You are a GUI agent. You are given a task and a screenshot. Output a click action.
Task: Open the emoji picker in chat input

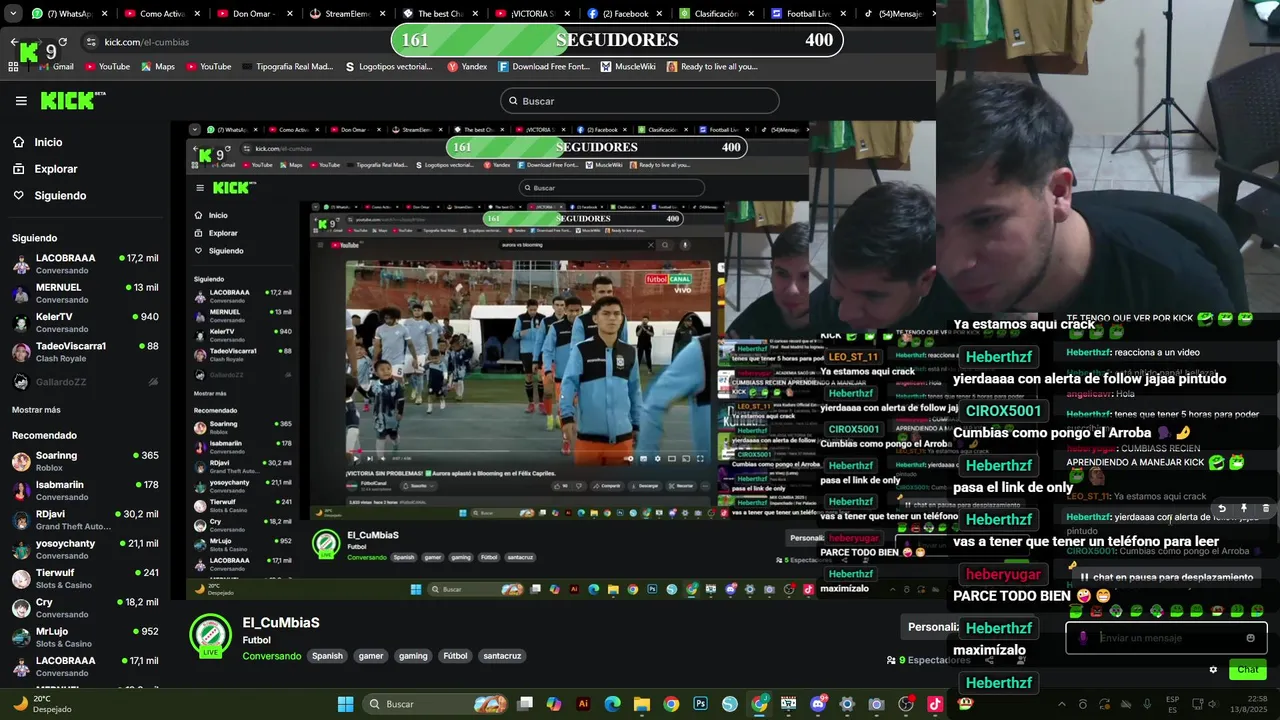point(1250,638)
